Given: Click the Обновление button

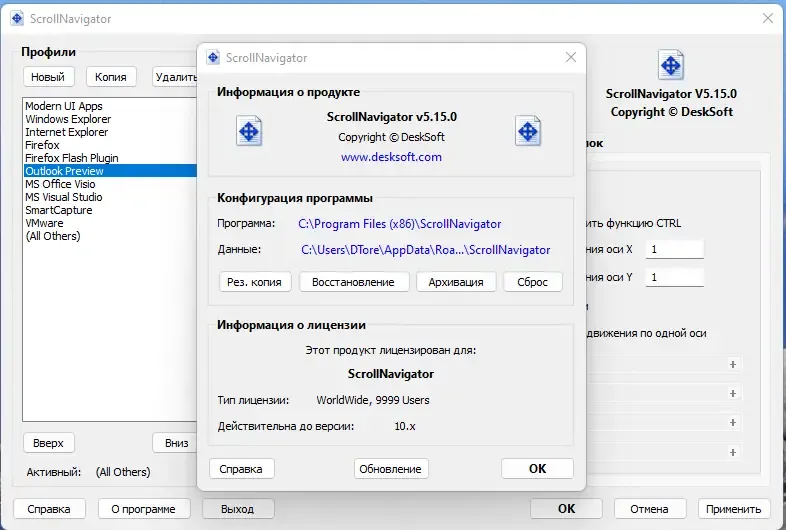Looking at the screenshot, I should 390,469.
